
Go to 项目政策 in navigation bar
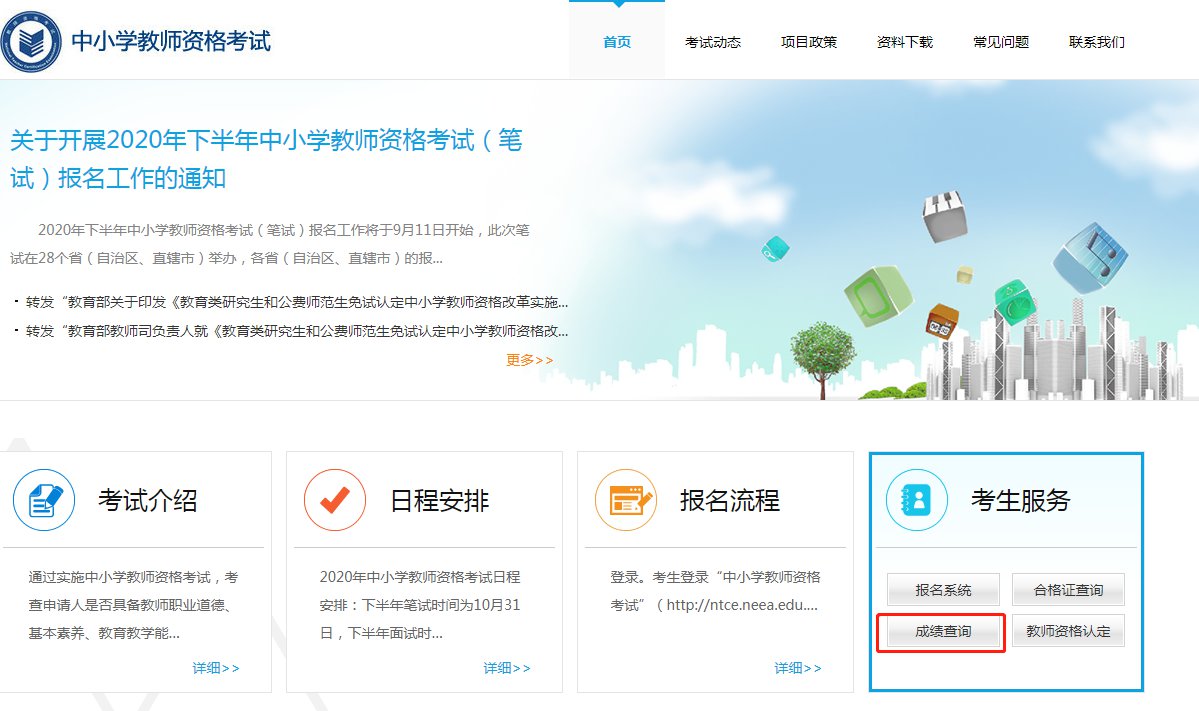(x=809, y=42)
